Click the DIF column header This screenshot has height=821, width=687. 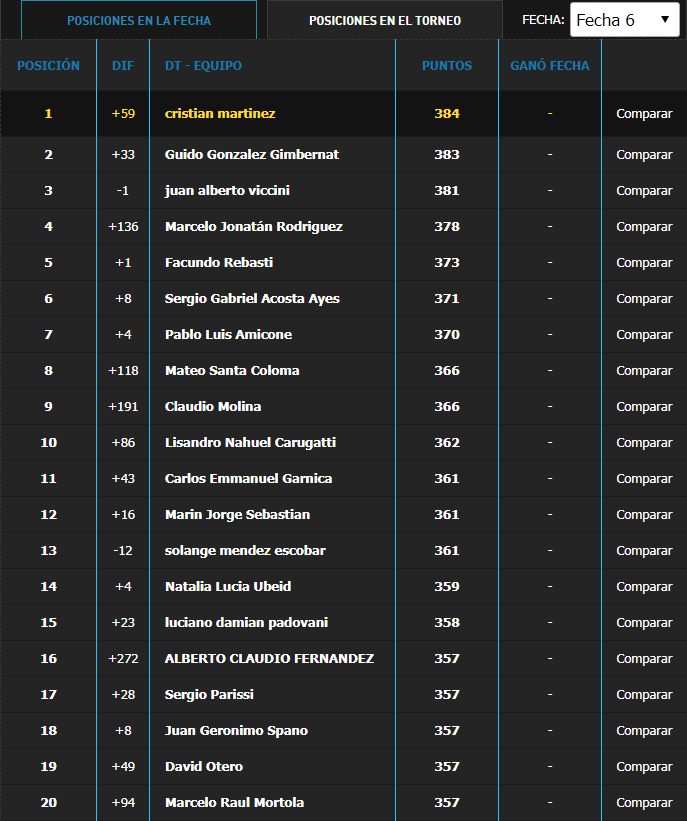coord(123,65)
